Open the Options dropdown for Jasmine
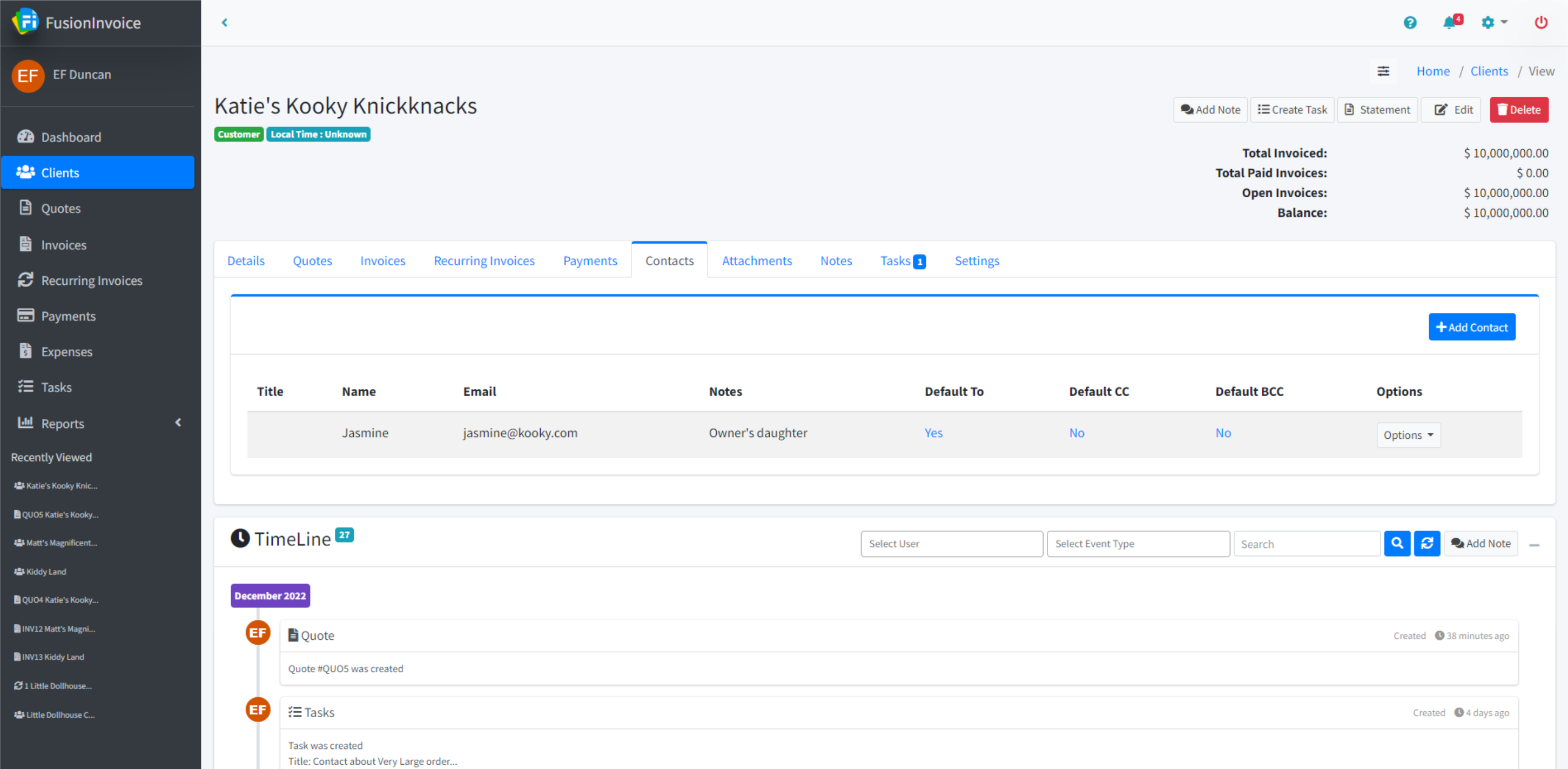 1408,434
